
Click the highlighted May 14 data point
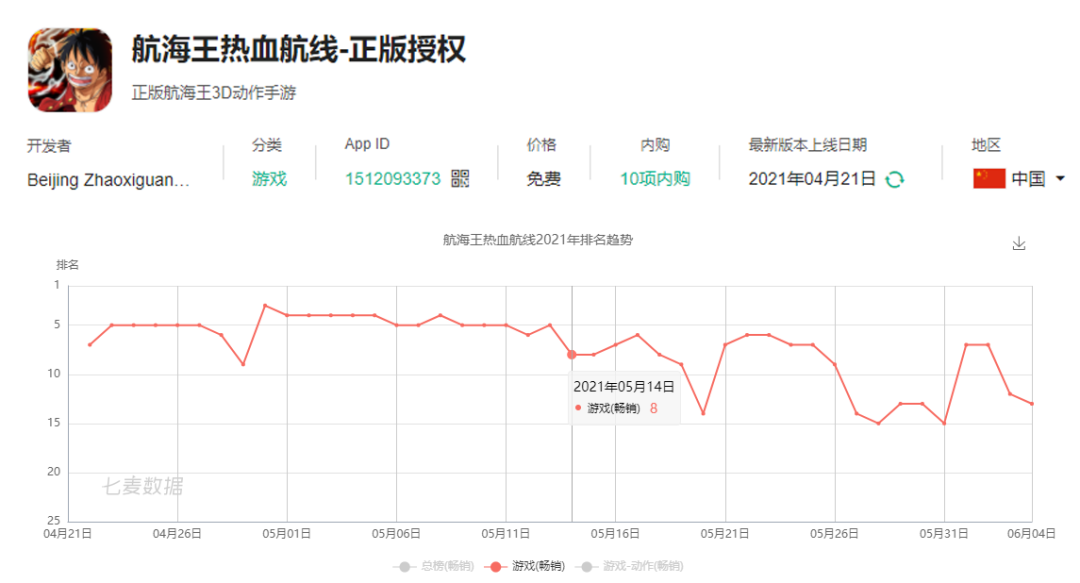[x=572, y=355]
